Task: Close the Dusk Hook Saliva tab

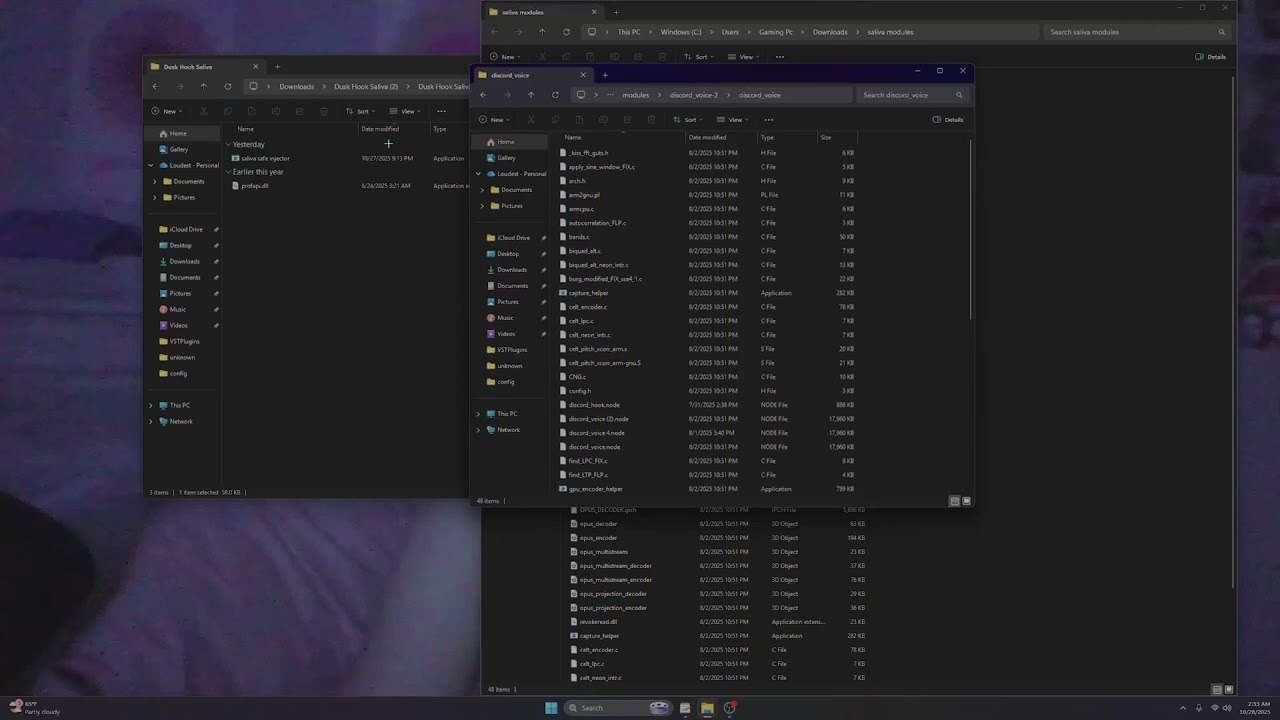Action: [x=255, y=67]
